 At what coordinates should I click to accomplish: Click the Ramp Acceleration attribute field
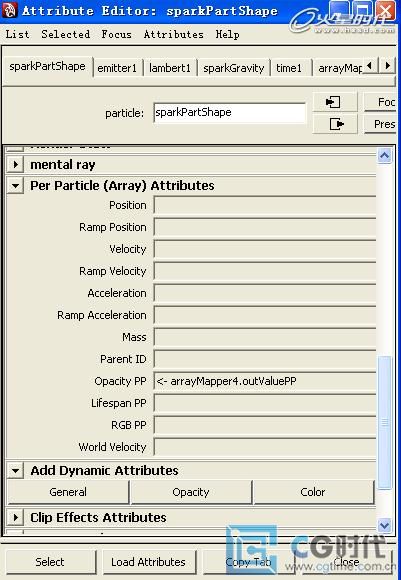point(265,315)
